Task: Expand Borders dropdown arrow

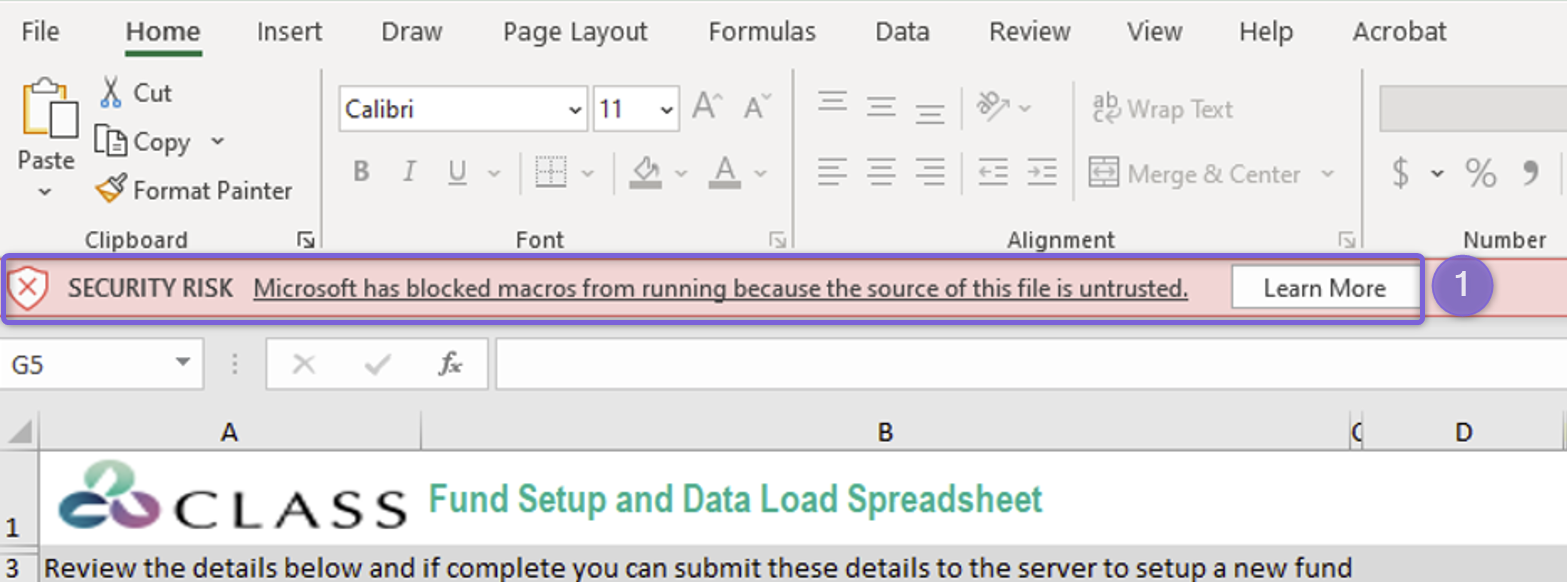Action: tap(588, 174)
